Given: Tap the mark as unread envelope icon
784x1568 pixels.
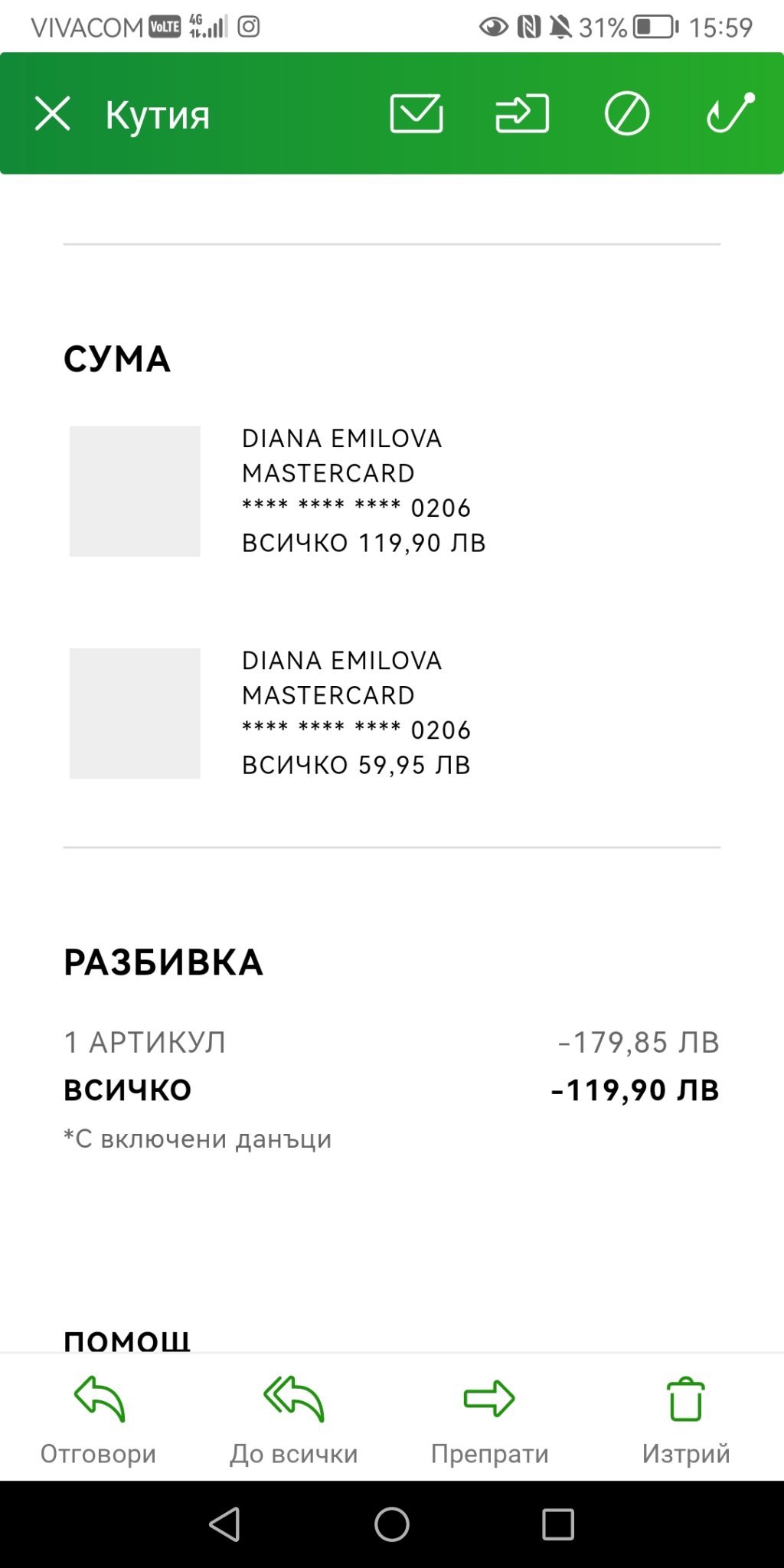Looking at the screenshot, I should (416, 114).
